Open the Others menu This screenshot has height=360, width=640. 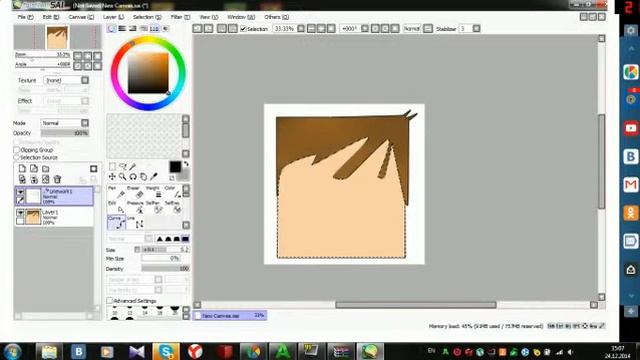(x=276, y=17)
